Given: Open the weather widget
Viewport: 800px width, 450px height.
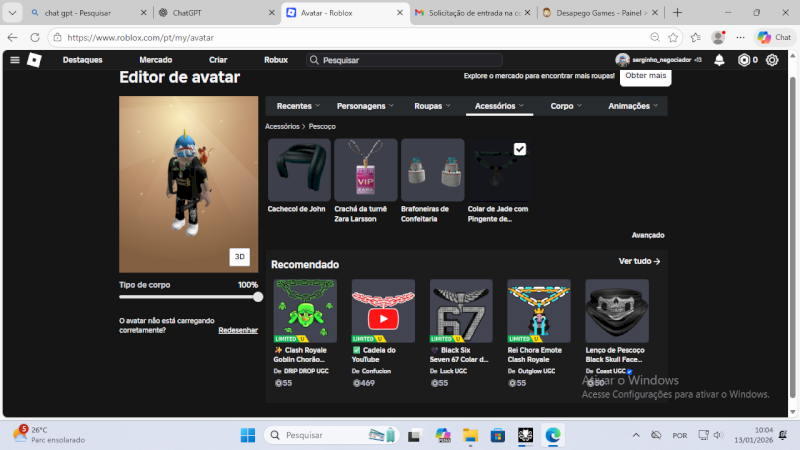Looking at the screenshot, I should coord(48,435).
